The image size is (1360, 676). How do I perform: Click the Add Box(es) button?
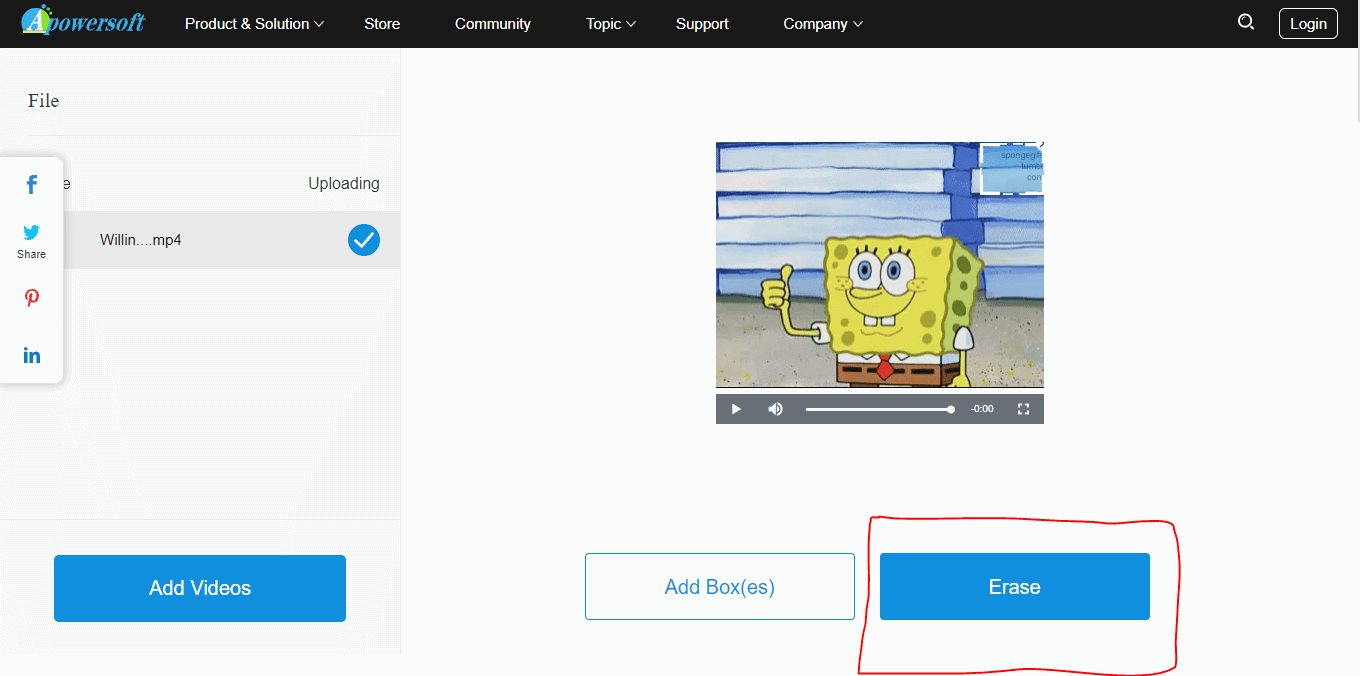(719, 586)
